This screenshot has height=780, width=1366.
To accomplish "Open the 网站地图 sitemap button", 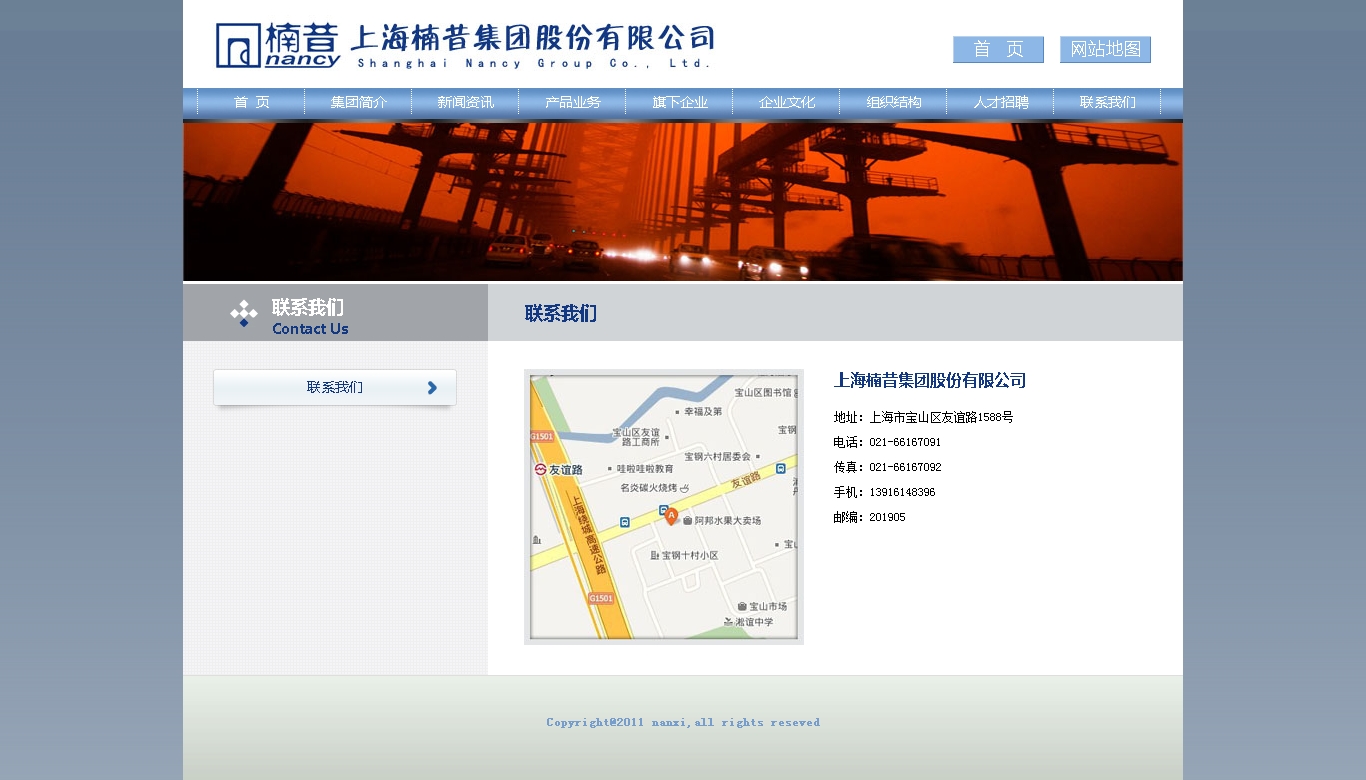I will [1105, 50].
